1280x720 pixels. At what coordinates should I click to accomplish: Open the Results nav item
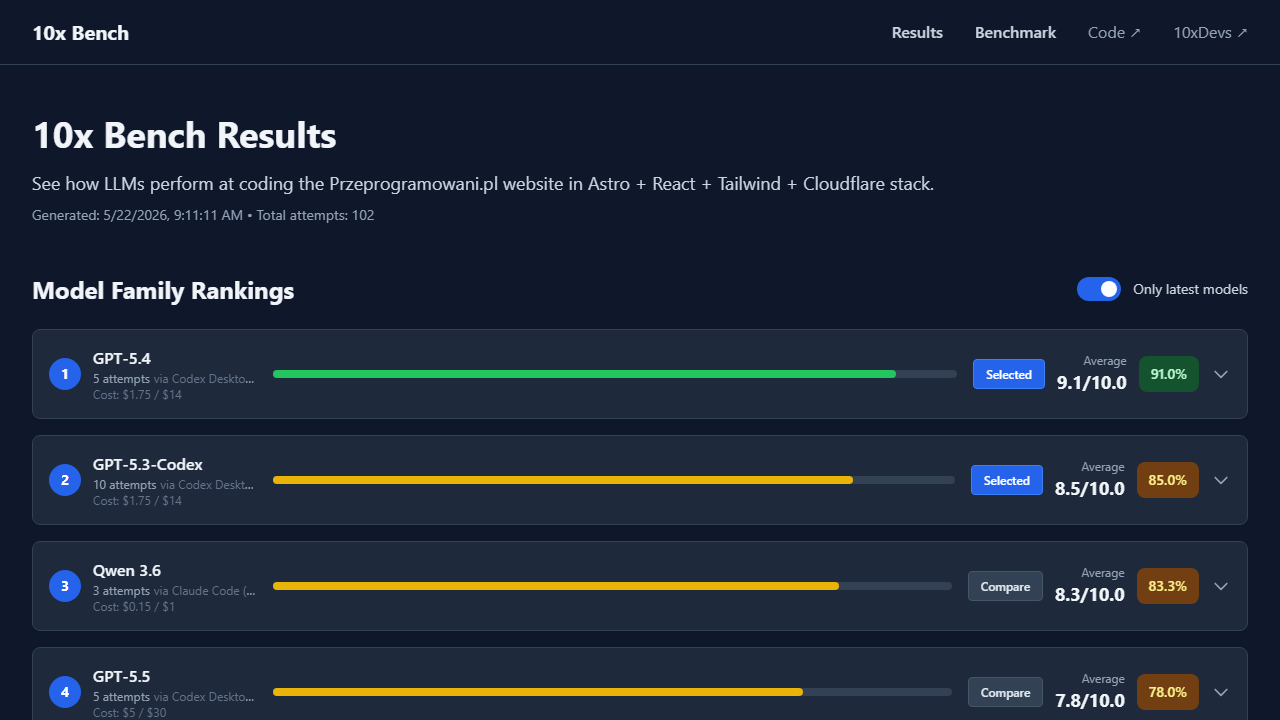[x=917, y=33]
